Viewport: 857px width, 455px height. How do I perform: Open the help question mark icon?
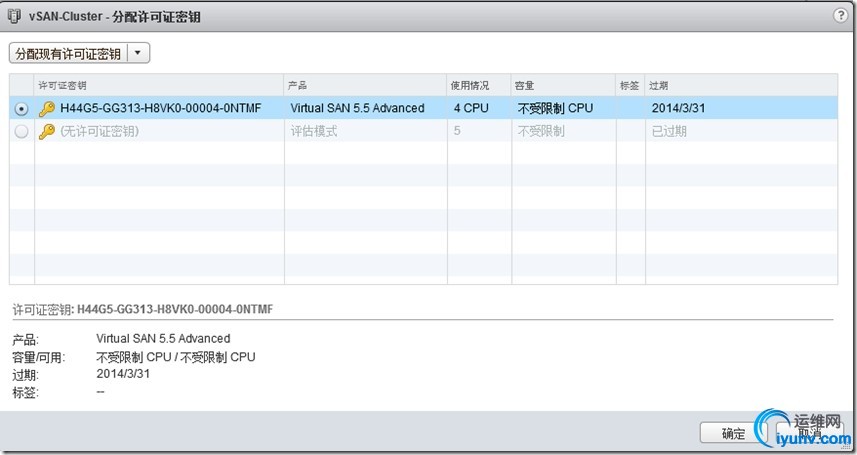click(841, 16)
